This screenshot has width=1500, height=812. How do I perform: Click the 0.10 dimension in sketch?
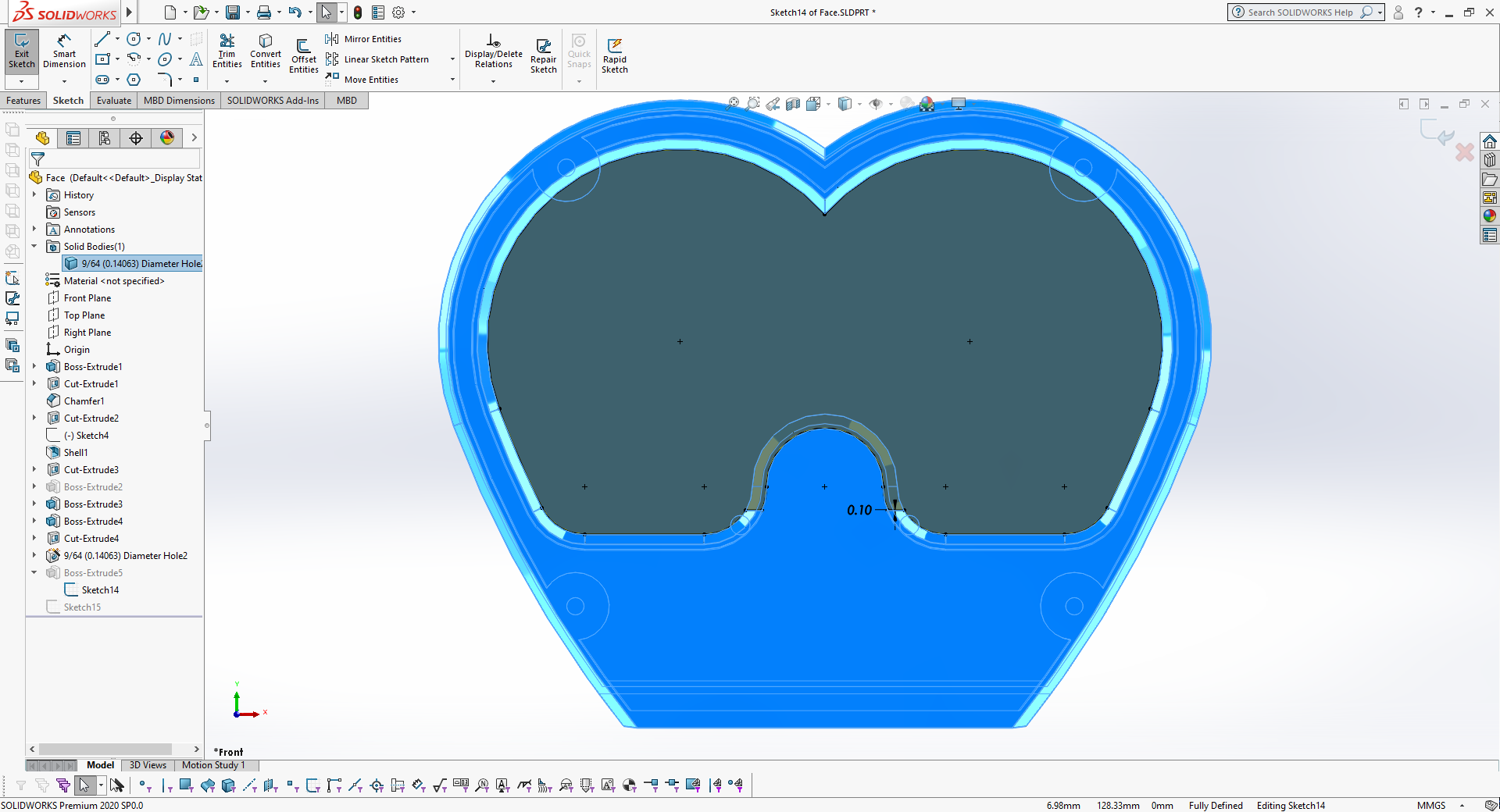tap(859, 510)
